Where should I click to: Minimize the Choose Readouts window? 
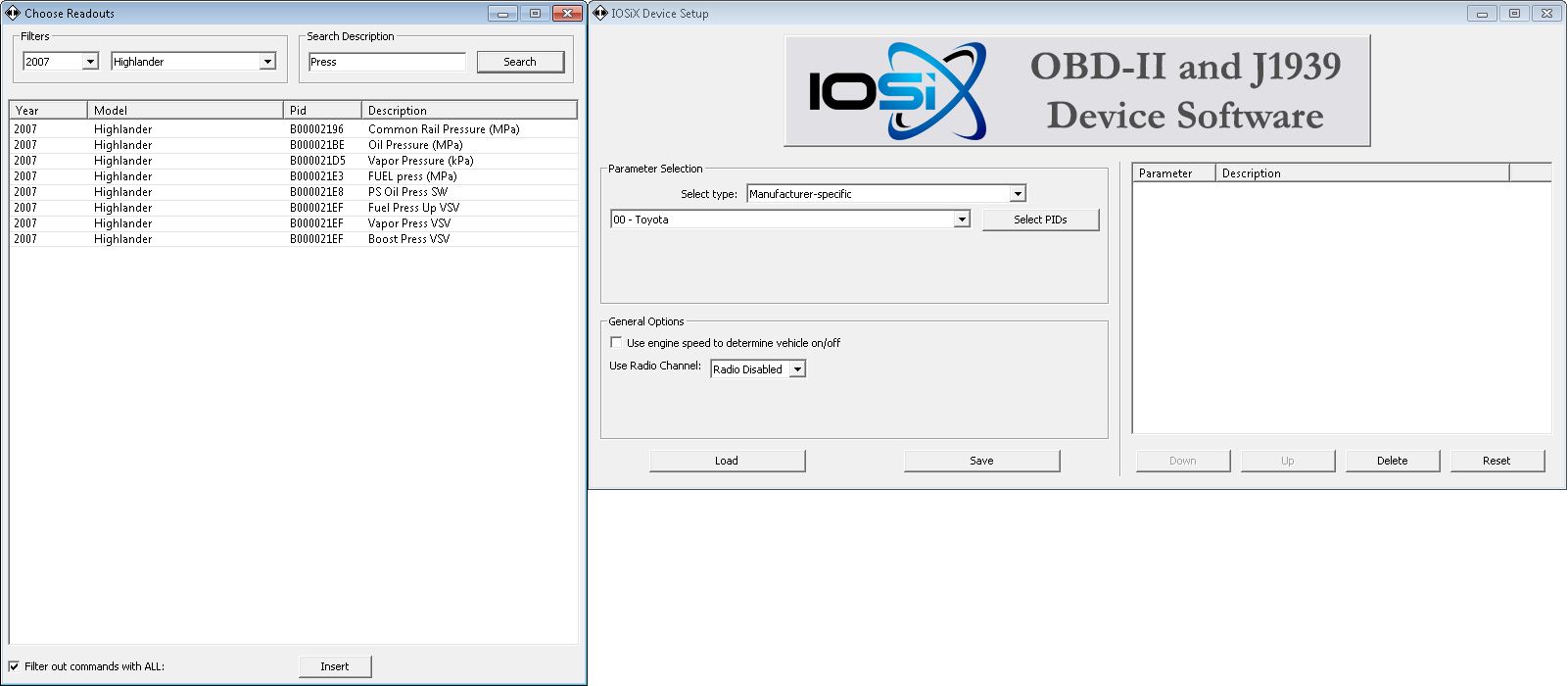click(502, 13)
